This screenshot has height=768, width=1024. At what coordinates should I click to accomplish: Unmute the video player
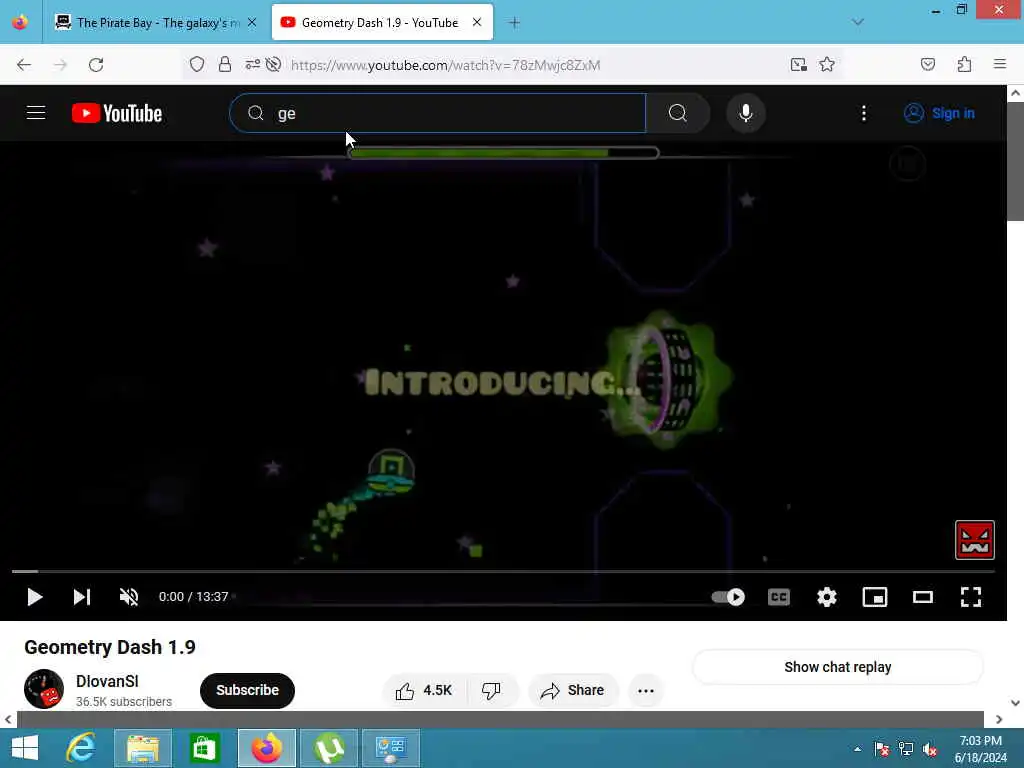point(129,597)
